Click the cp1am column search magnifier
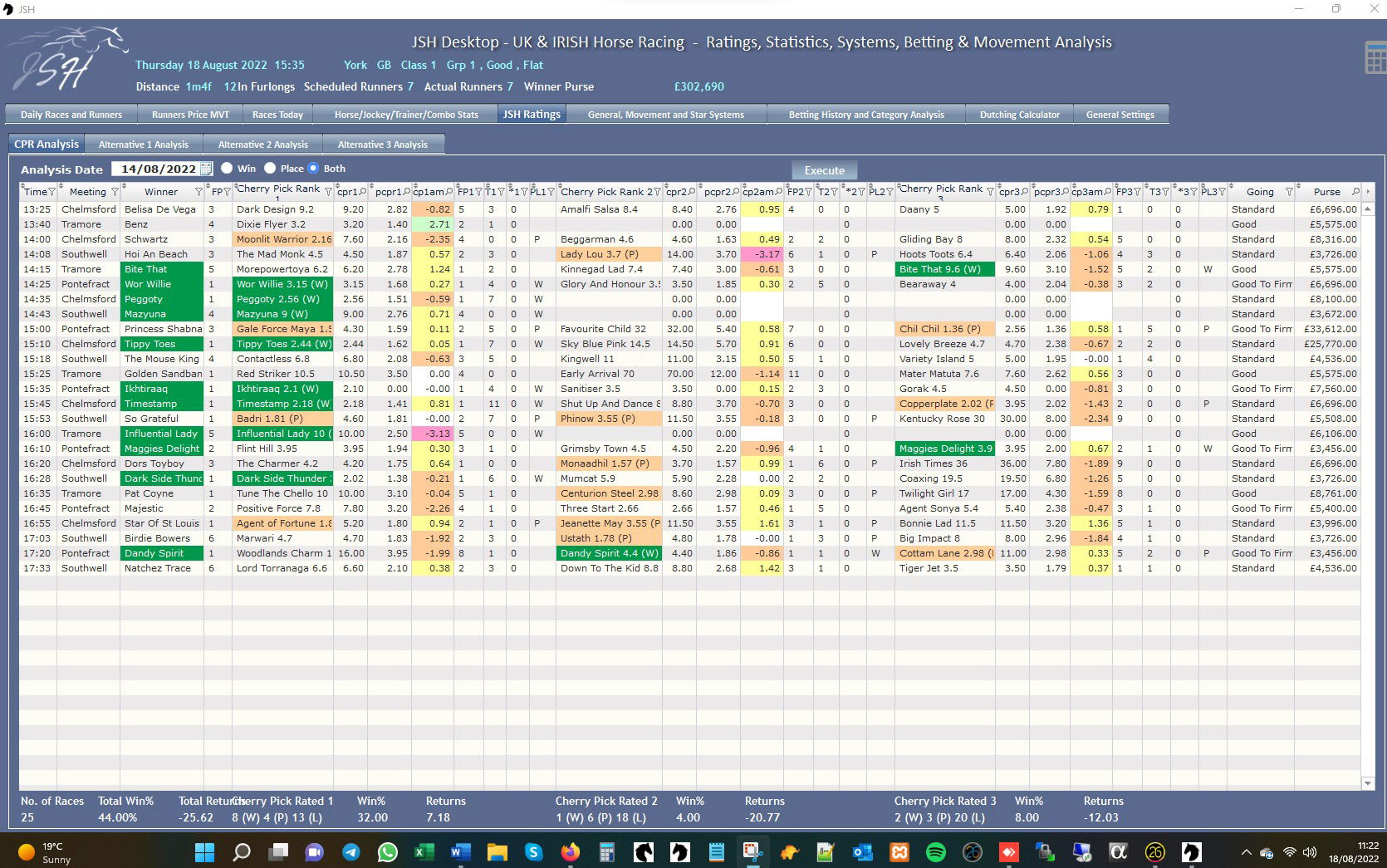 449,192
